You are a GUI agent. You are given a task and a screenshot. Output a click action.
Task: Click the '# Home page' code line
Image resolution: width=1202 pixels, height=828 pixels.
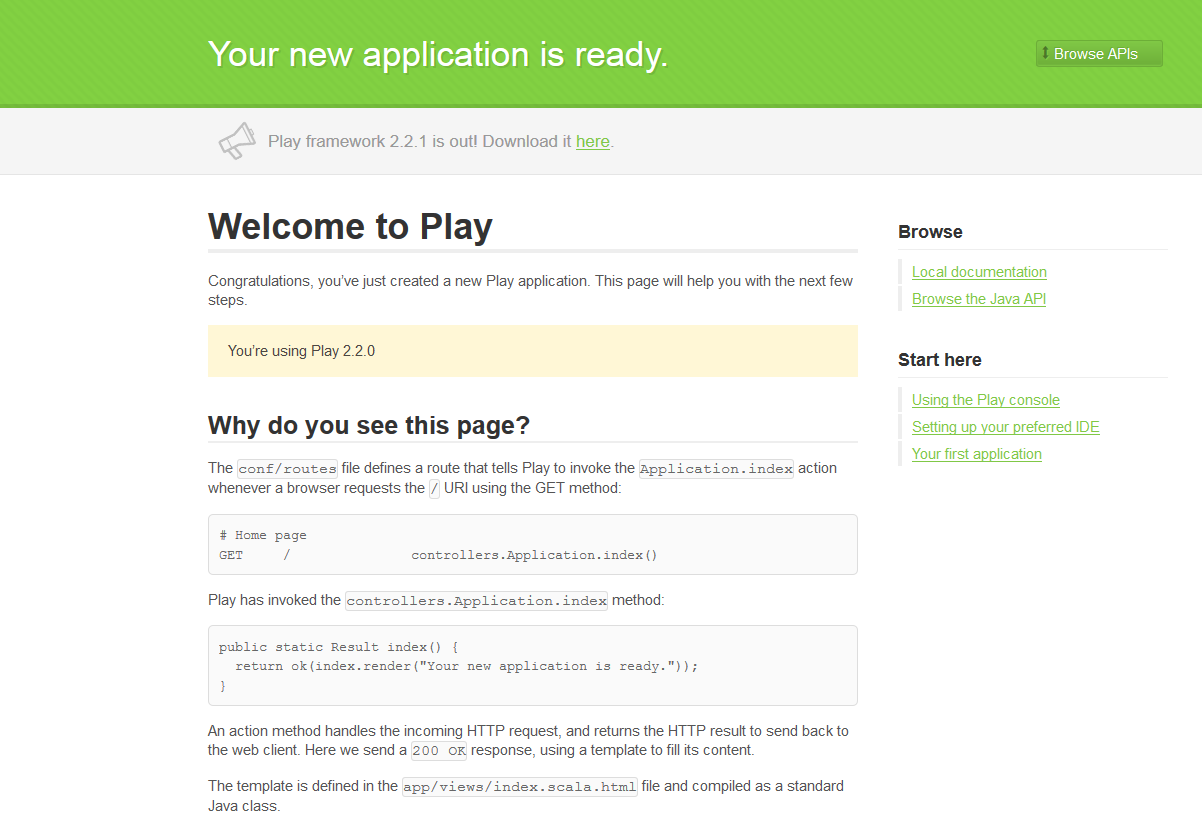pyautogui.click(x=263, y=535)
